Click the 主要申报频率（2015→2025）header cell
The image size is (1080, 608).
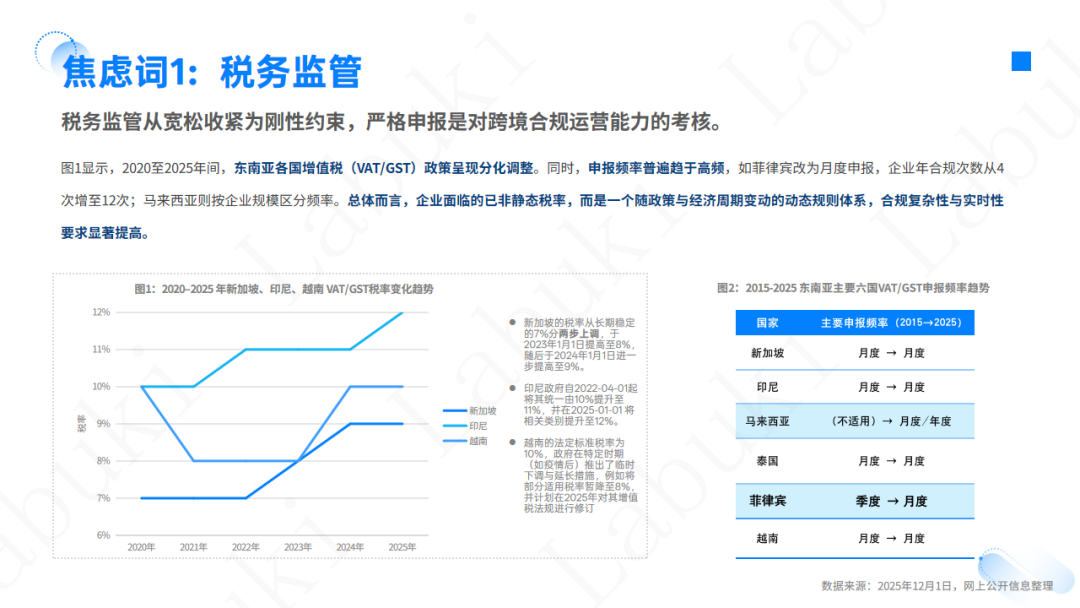[891, 323]
